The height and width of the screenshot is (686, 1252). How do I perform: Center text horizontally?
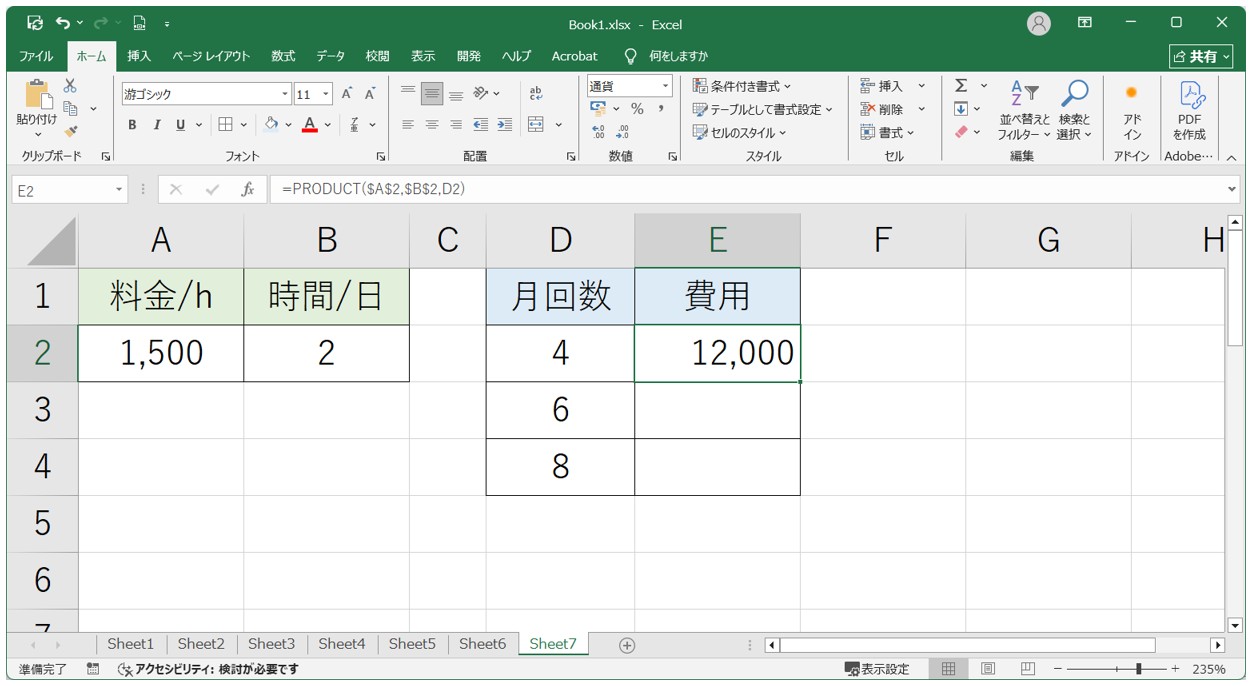432,125
